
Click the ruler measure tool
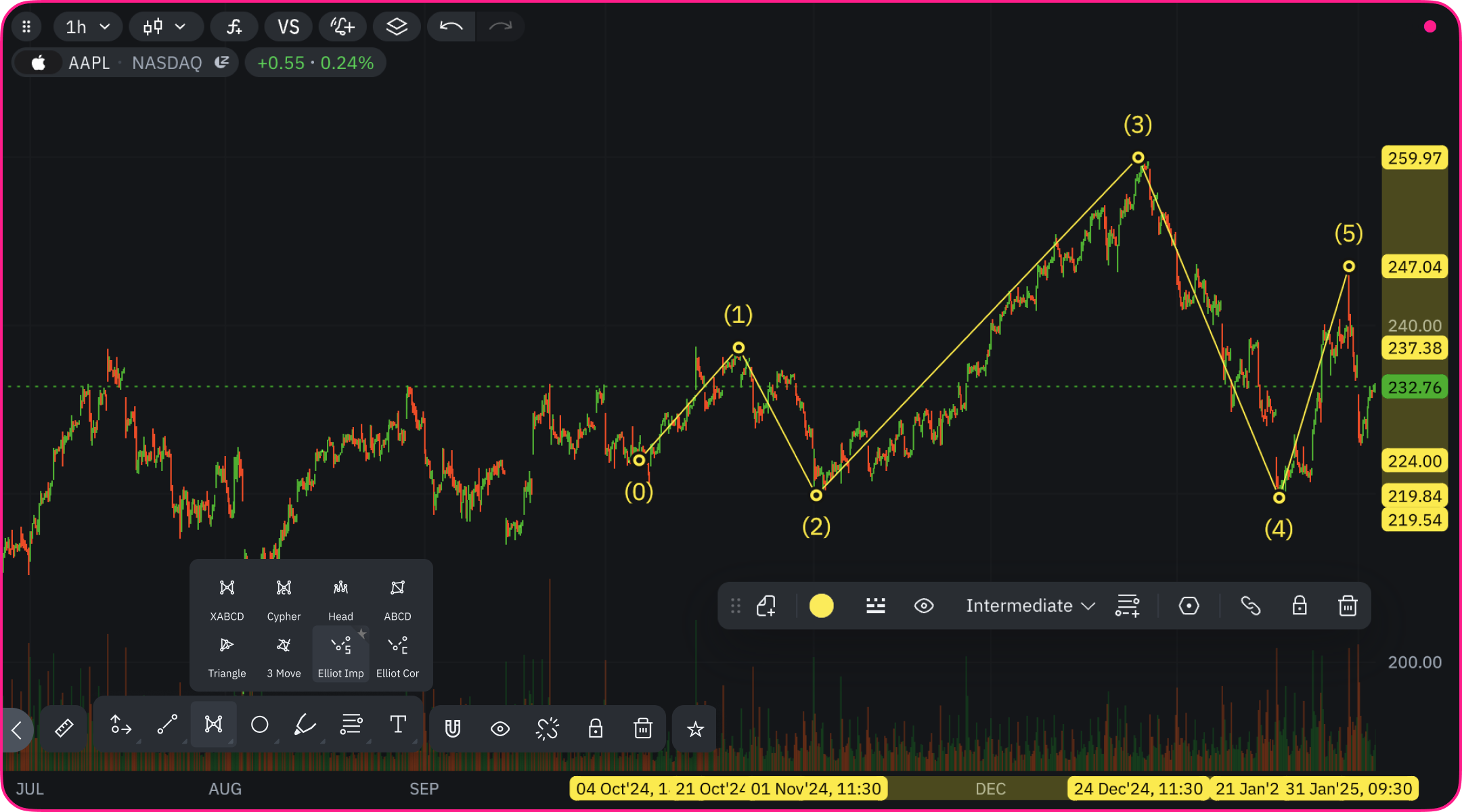64,728
